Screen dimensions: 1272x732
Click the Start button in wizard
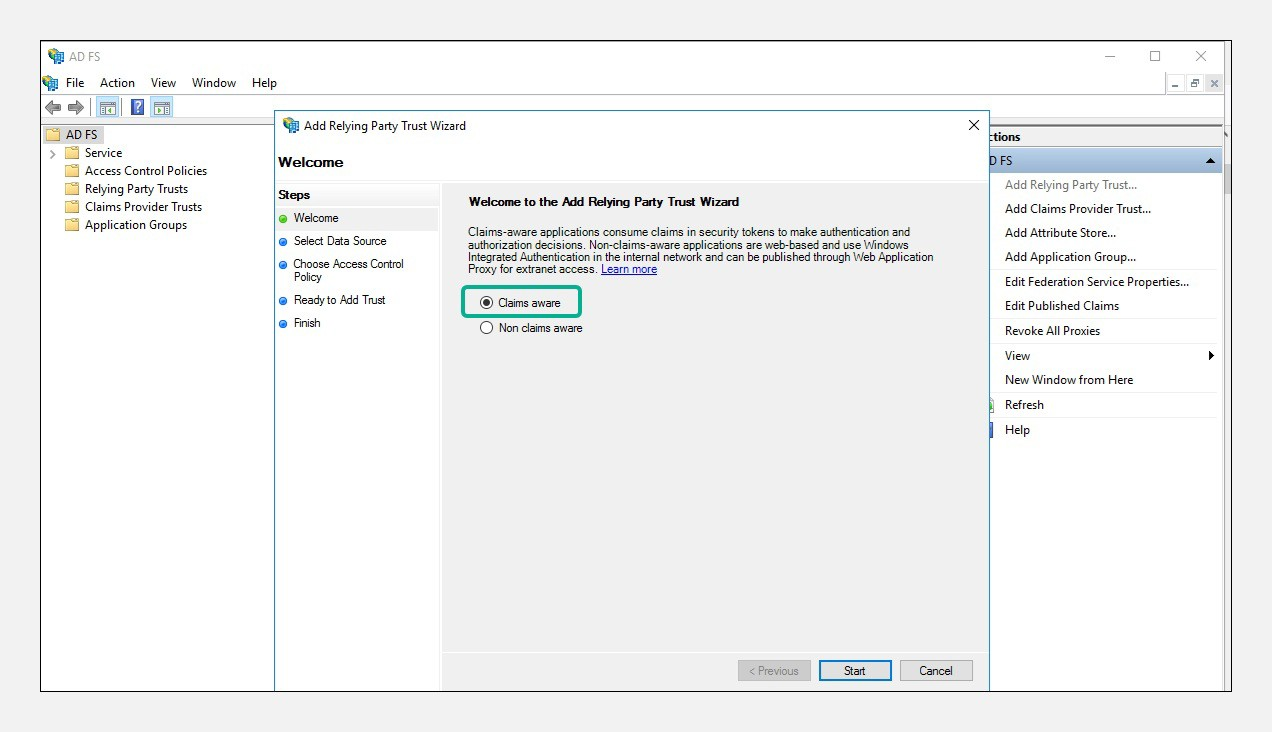854,671
